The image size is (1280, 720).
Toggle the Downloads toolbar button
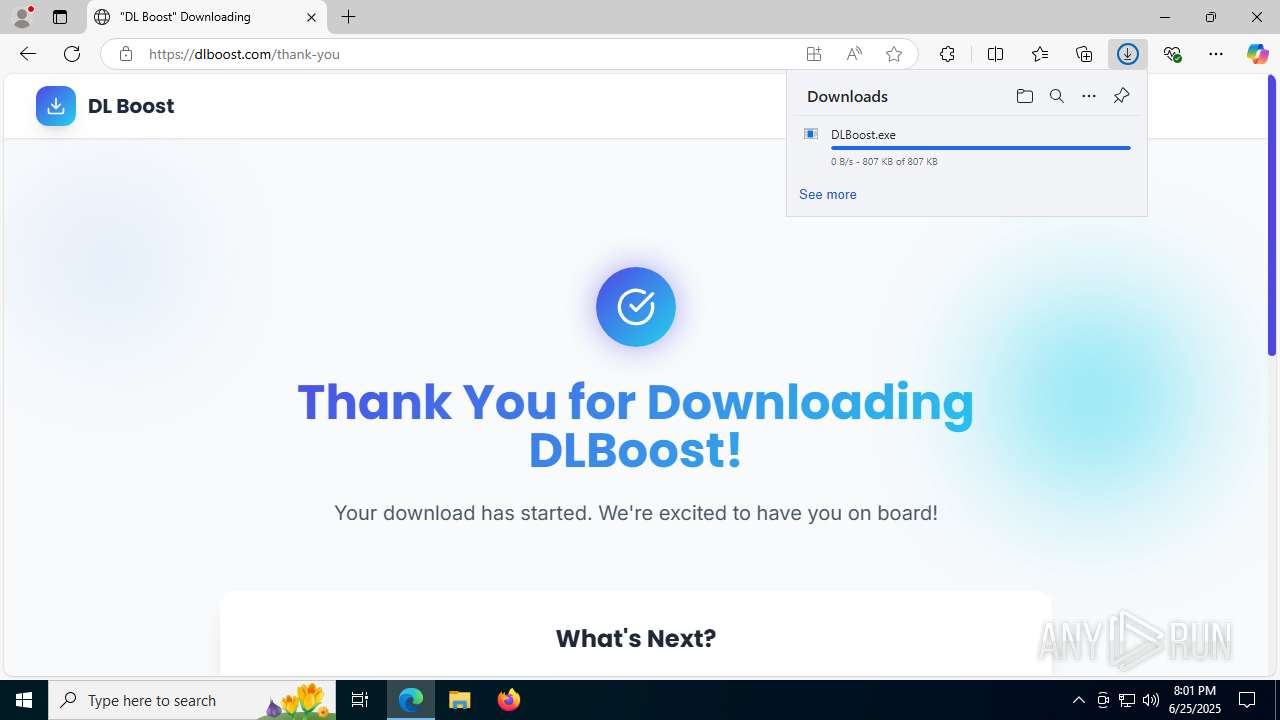[x=1128, y=54]
